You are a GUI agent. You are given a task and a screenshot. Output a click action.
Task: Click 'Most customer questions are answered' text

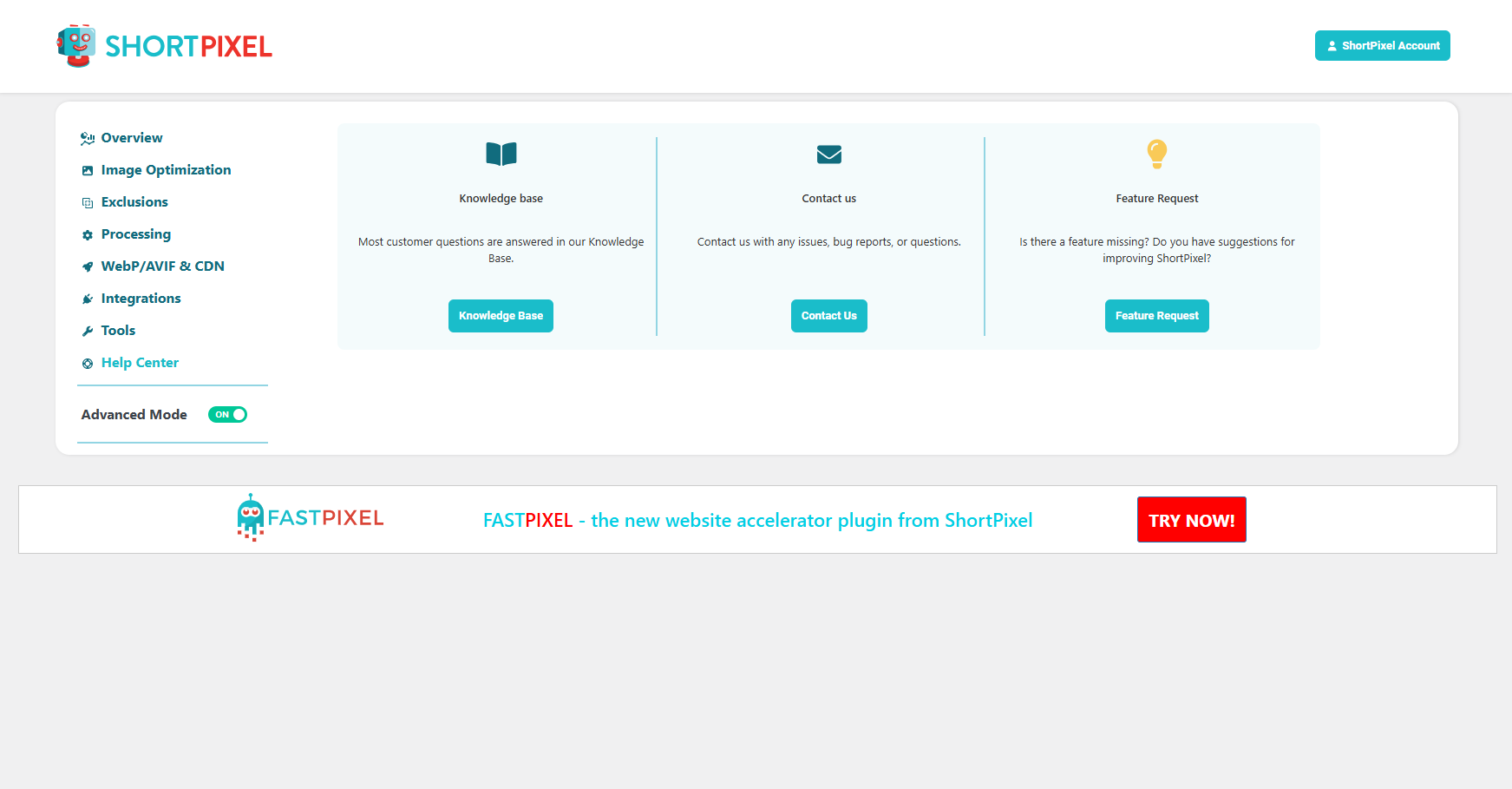click(501, 250)
